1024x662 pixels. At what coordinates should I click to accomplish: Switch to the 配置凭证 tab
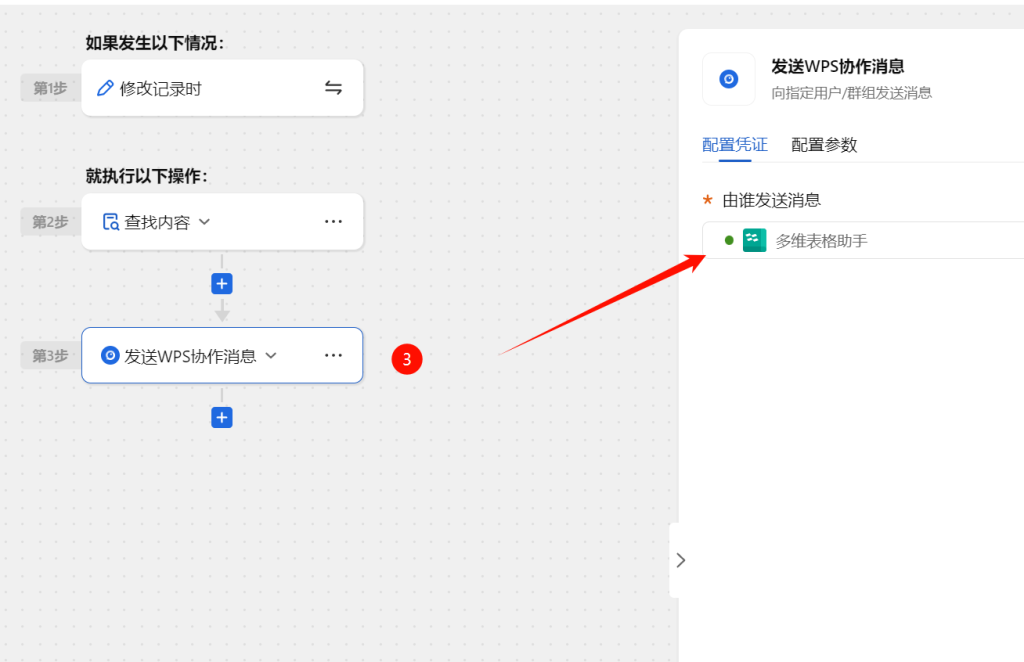[735, 144]
